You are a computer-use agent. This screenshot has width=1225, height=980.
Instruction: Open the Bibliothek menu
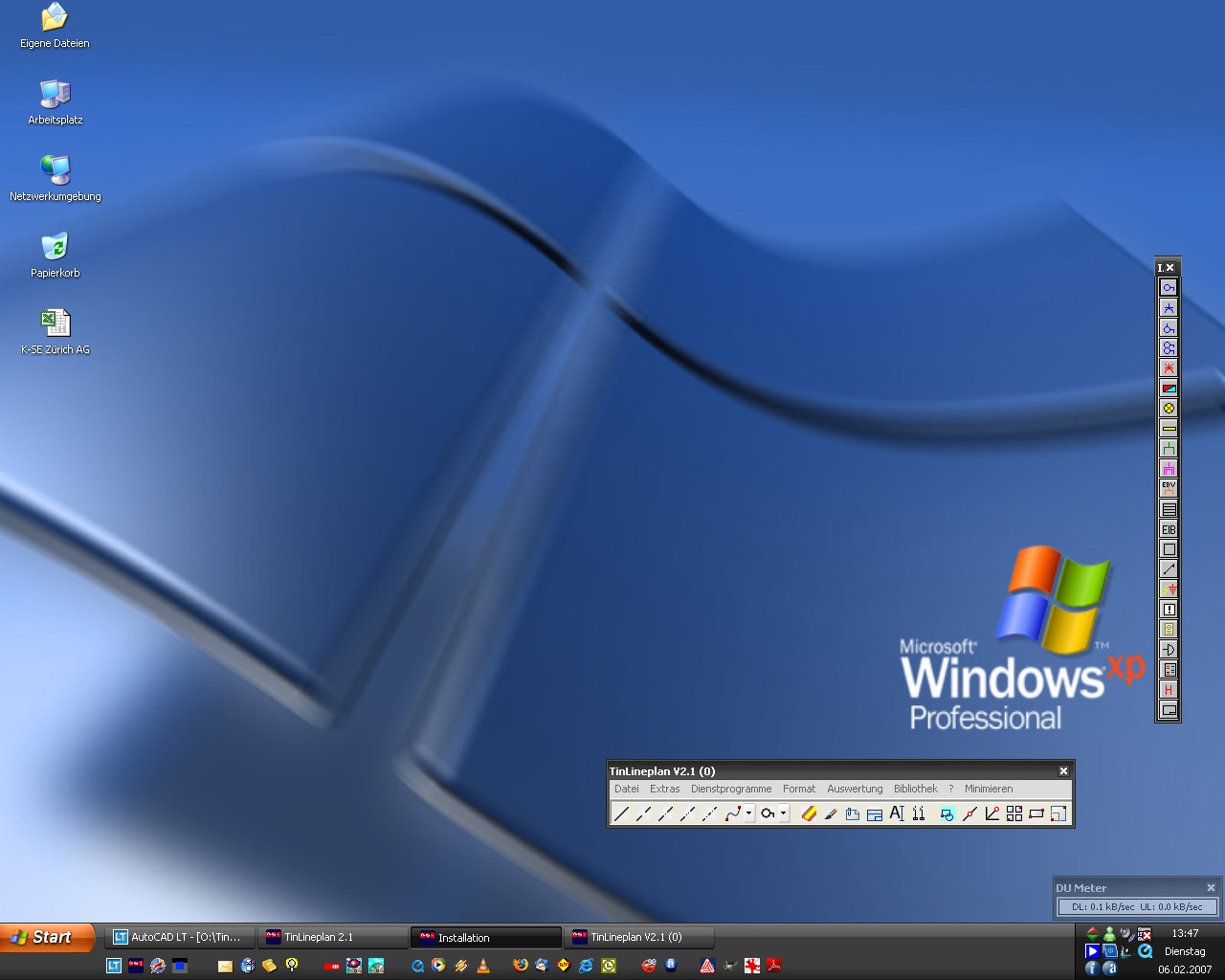(x=916, y=789)
